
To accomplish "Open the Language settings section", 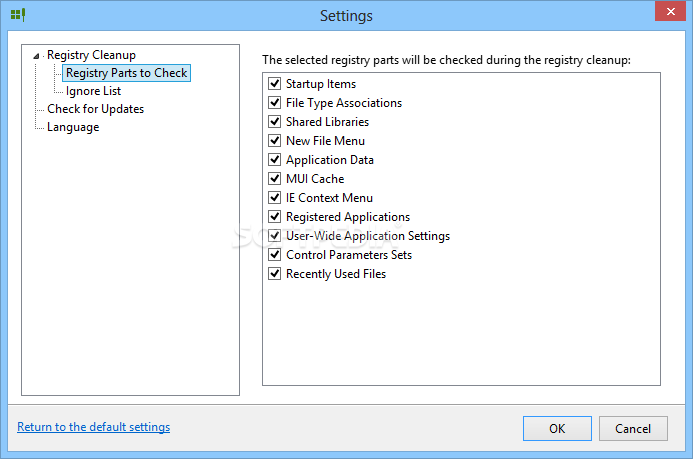I will [x=73, y=127].
